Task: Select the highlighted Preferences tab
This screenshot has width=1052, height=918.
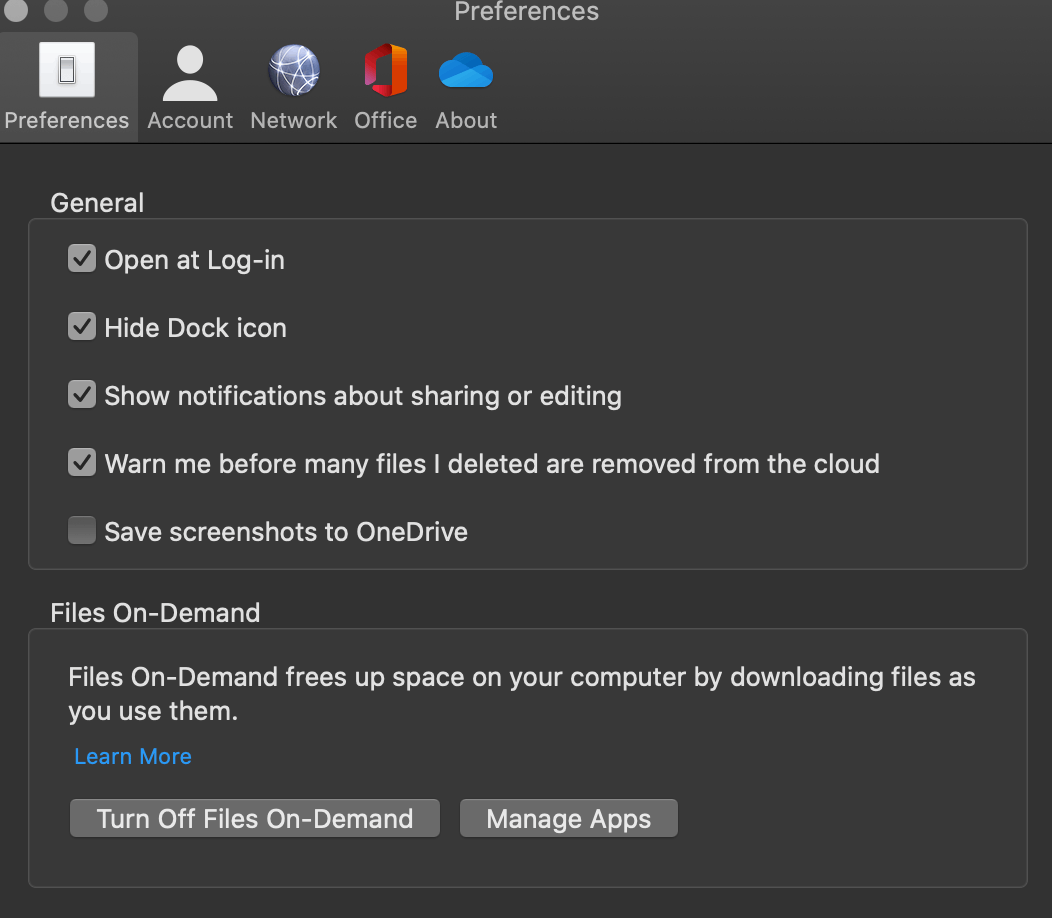Action: pos(66,85)
